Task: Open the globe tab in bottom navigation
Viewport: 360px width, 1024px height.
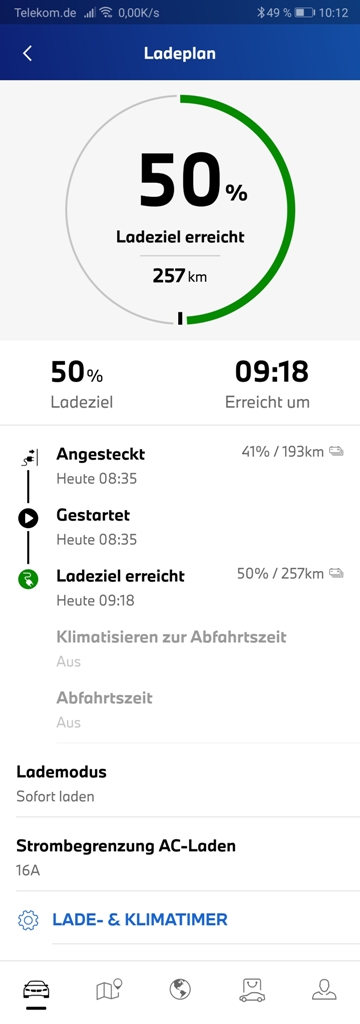Action: tap(180, 990)
